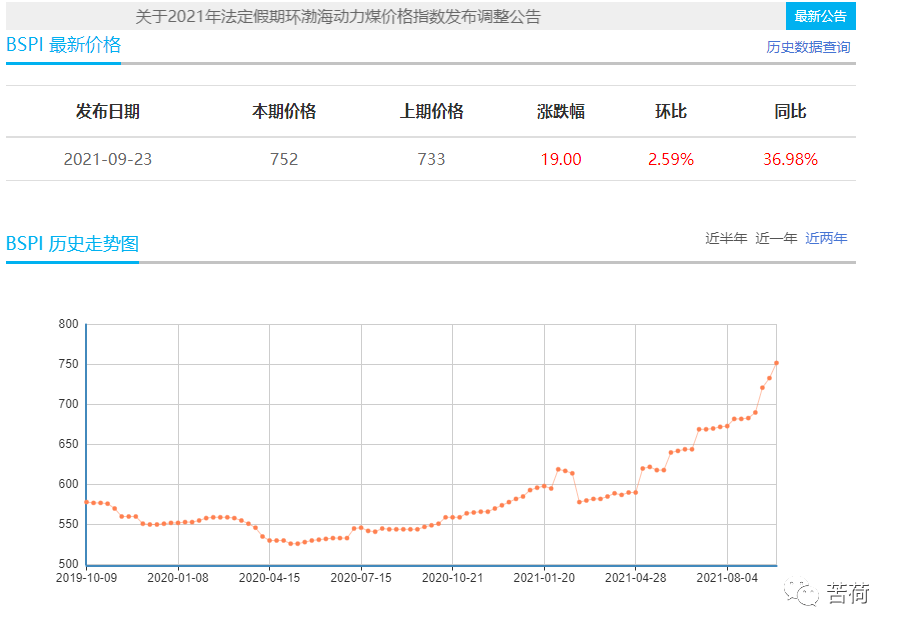Select previous price value 733
The height and width of the screenshot is (632, 898).
(x=431, y=159)
